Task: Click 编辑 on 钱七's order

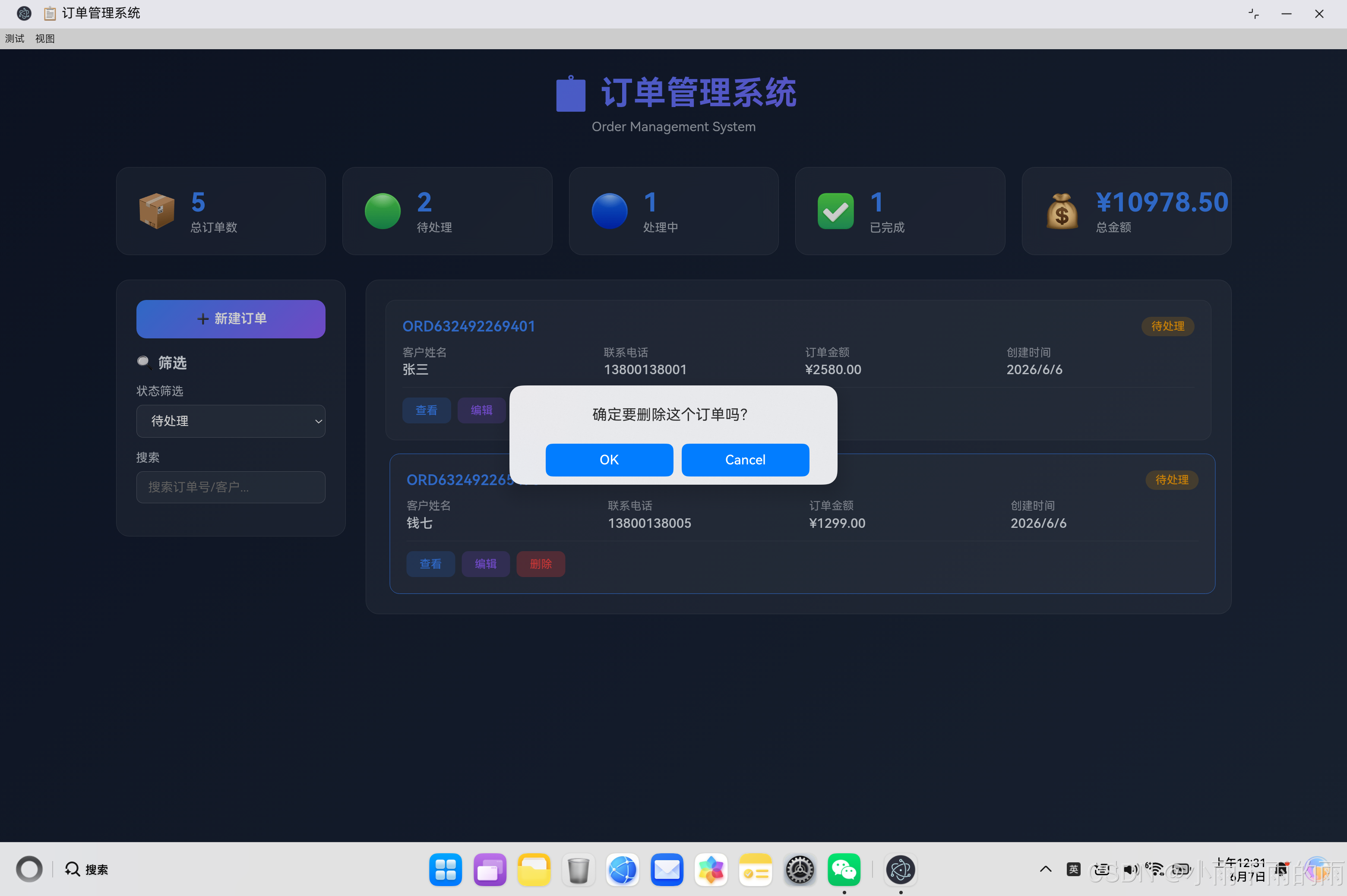Action: 486,564
